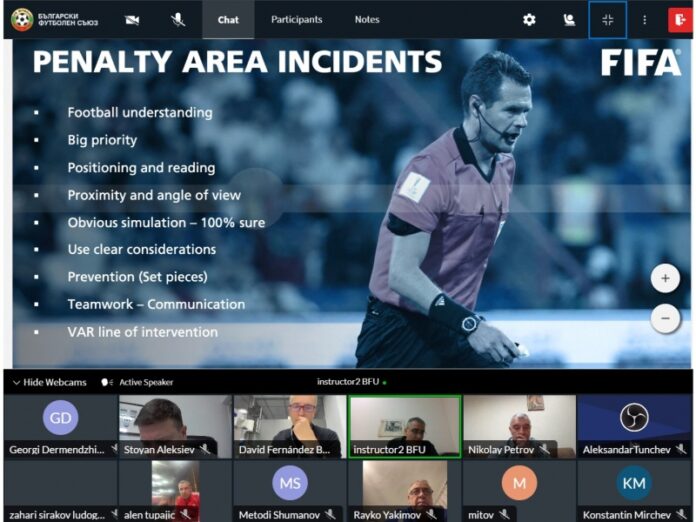Click the instructor2 BFU active speaker label
This screenshot has height=522, width=696.
348,382
